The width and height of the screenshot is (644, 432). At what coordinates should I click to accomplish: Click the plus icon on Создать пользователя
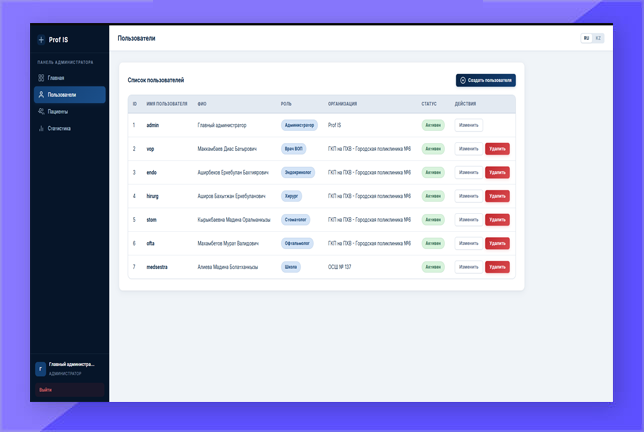463,80
